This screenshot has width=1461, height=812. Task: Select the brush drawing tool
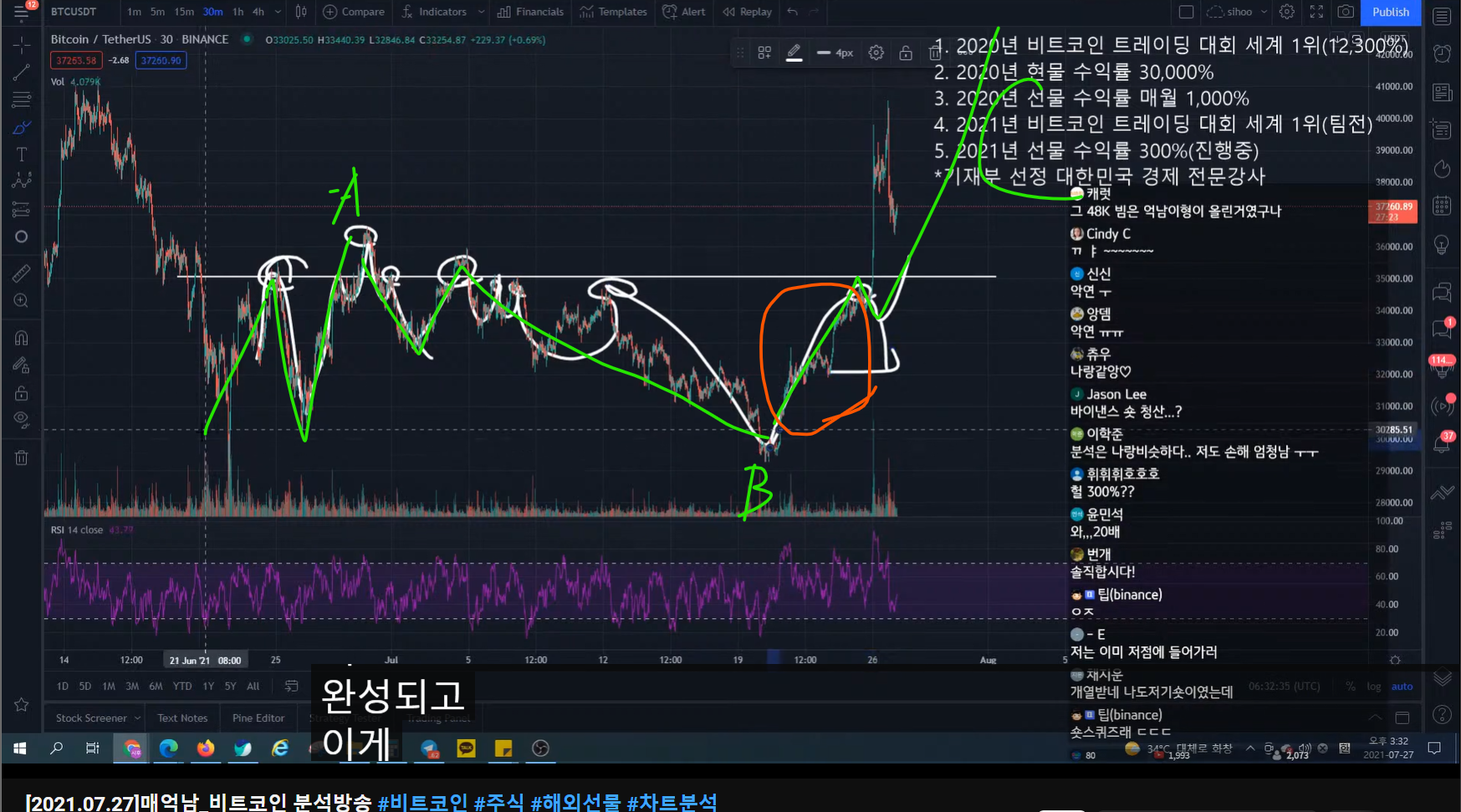click(x=22, y=127)
